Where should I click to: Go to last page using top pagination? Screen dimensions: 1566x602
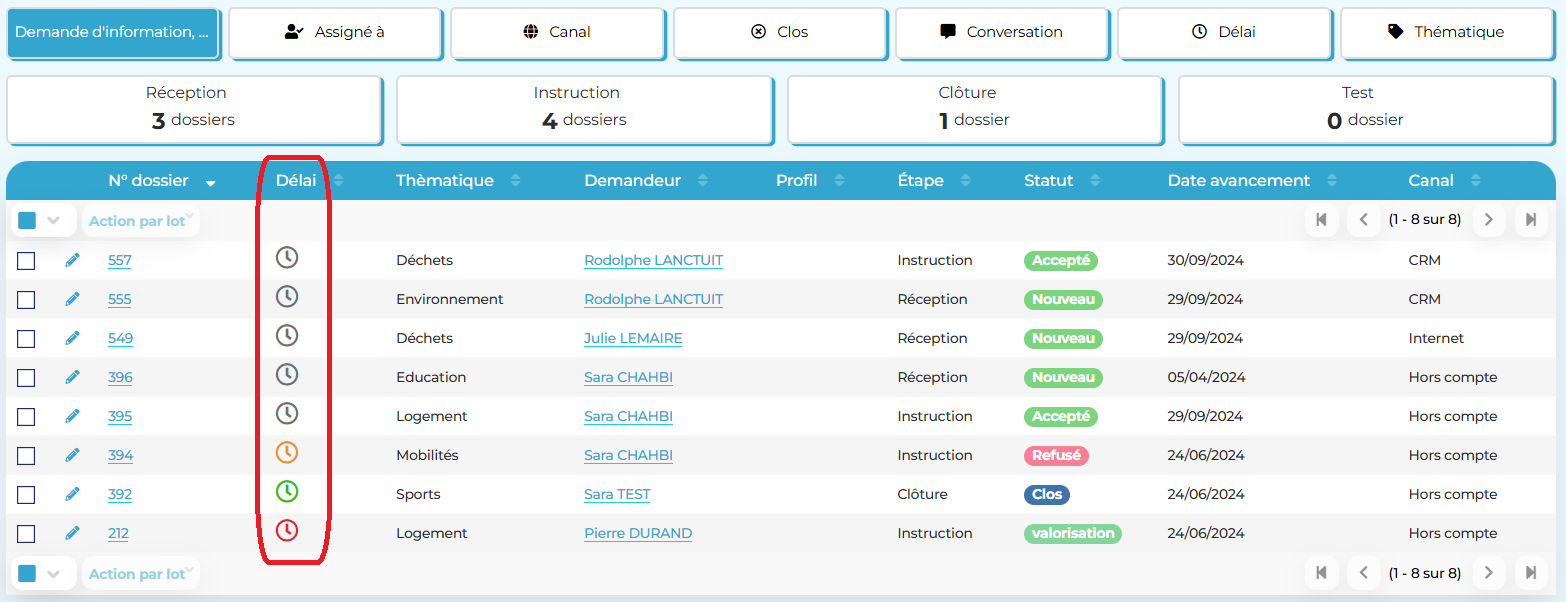1531,220
